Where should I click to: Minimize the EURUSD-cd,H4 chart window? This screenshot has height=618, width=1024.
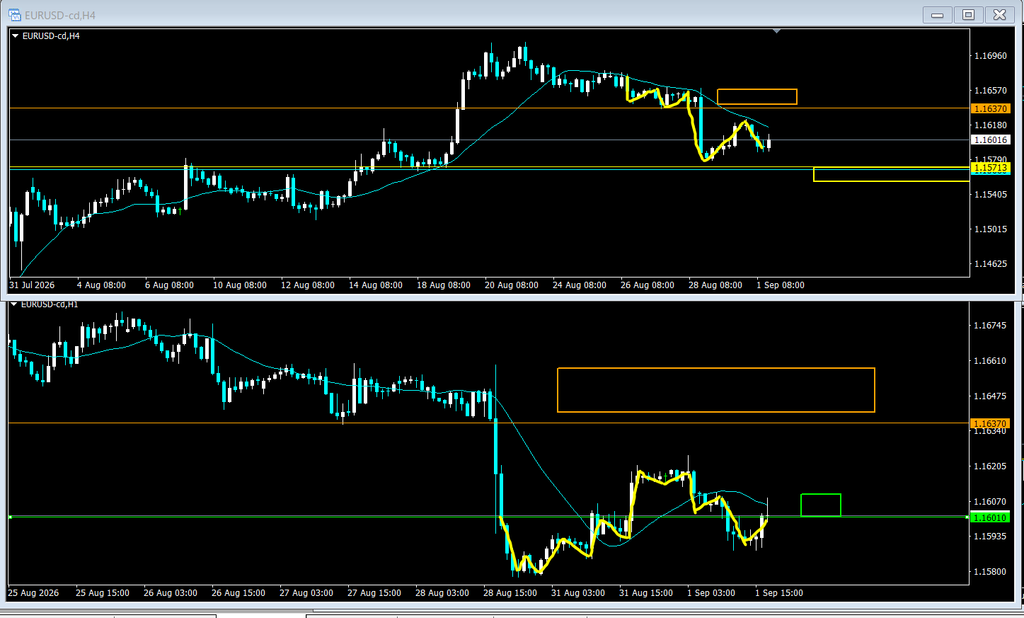pos(938,14)
